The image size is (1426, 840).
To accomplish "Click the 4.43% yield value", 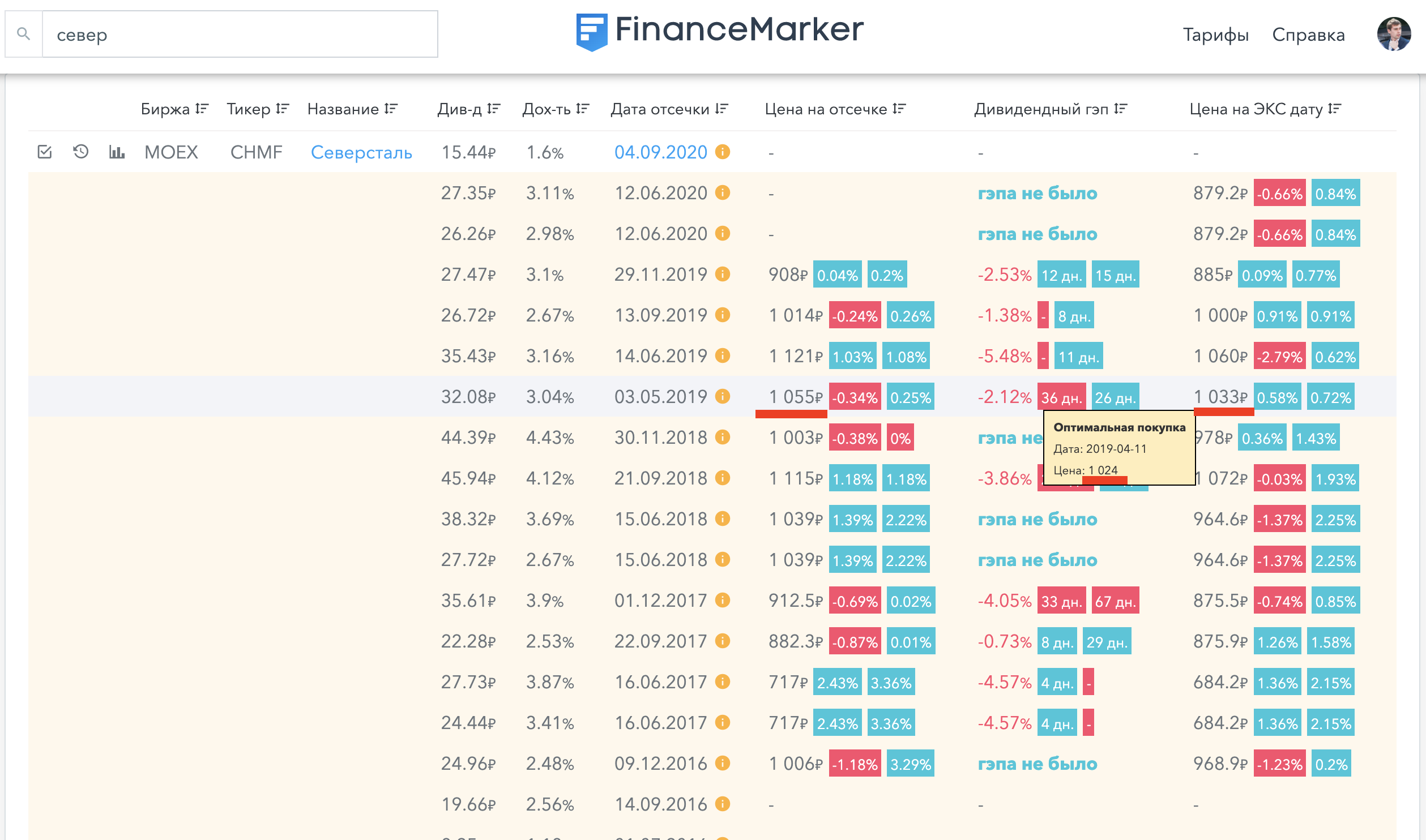I will click(550, 438).
